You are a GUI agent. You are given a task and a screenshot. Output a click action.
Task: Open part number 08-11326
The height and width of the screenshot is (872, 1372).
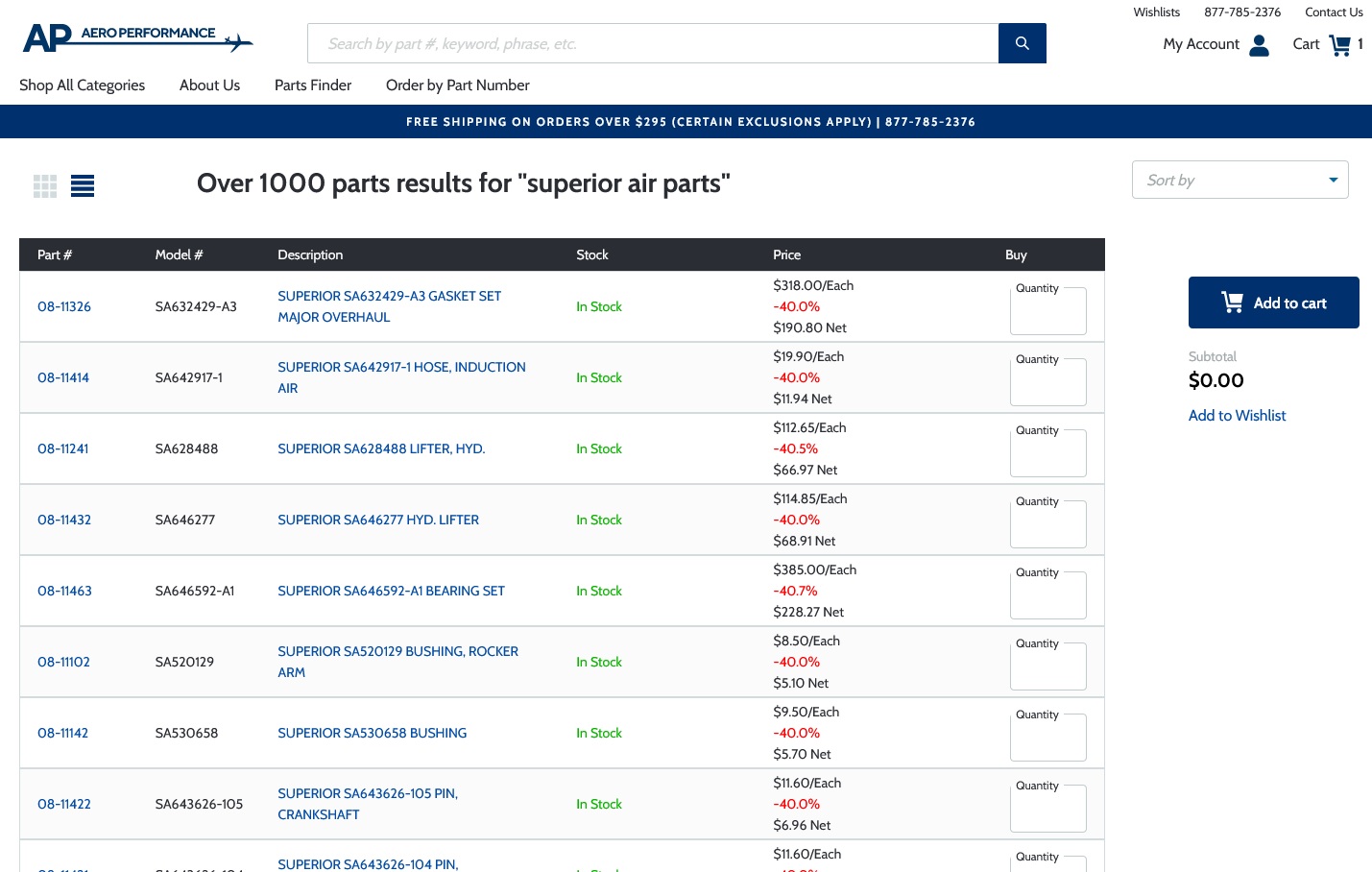64,307
